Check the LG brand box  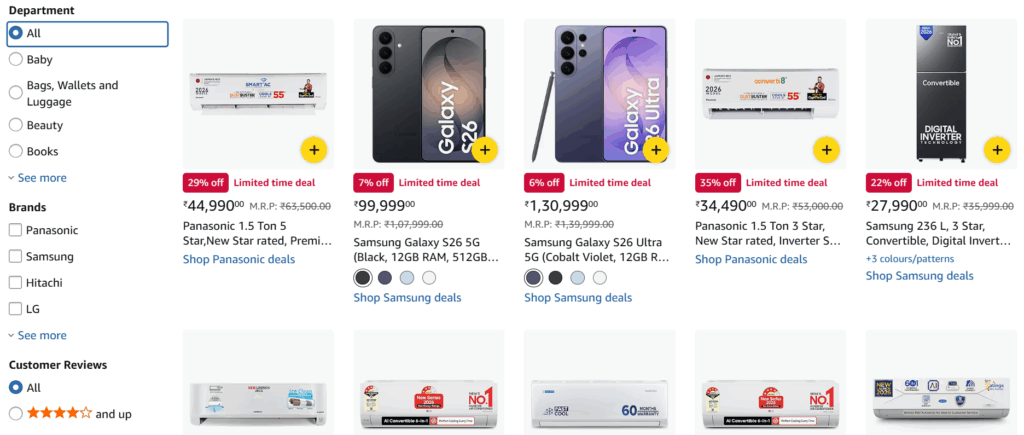pyautogui.click(x=16, y=309)
